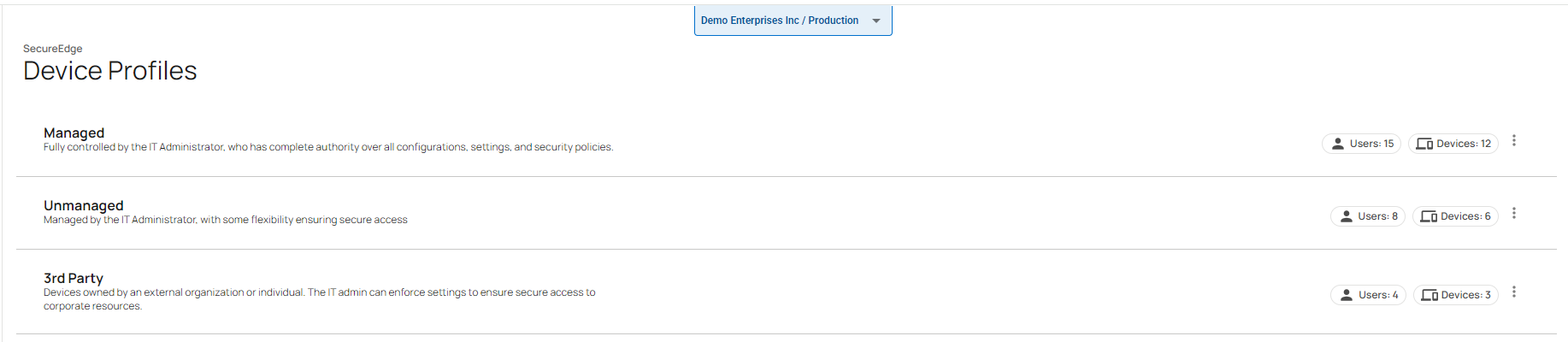Select the 3rd Party profile title
The image size is (1568, 342).
[x=74, y=278]
